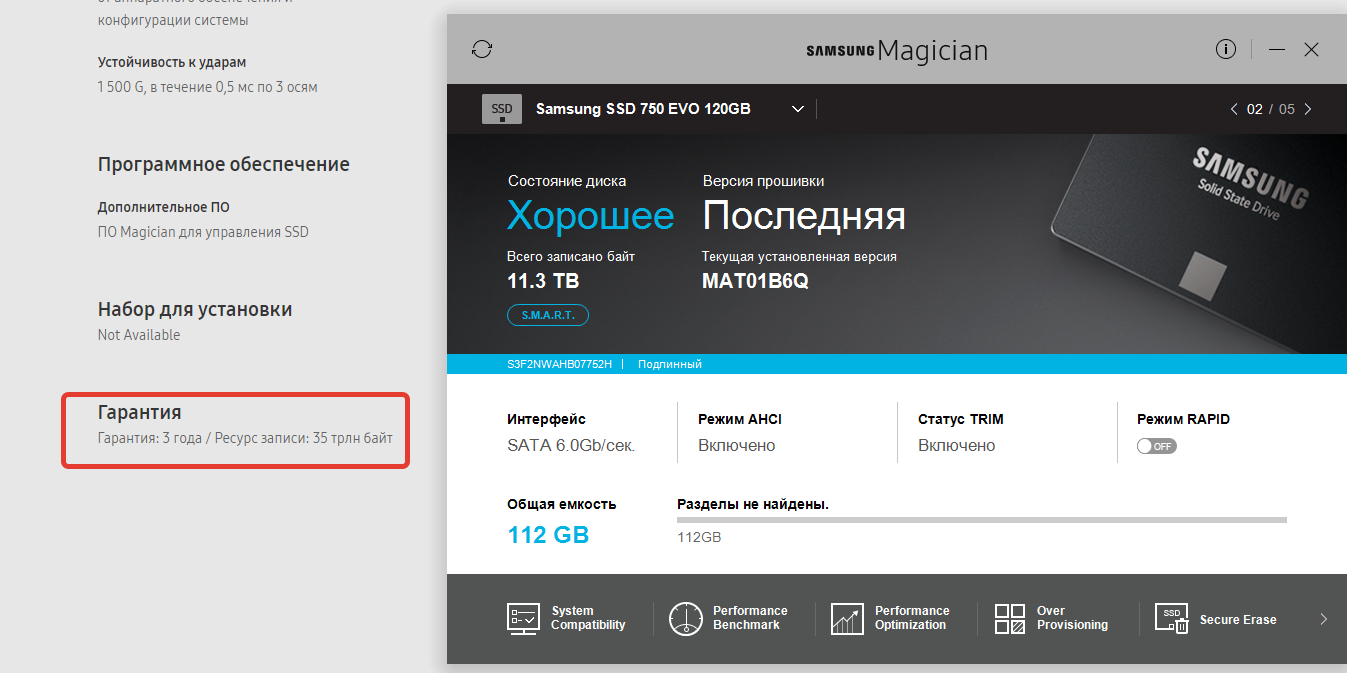
Task: Open System Compatibility icon
Action: [x=523, y=618]
